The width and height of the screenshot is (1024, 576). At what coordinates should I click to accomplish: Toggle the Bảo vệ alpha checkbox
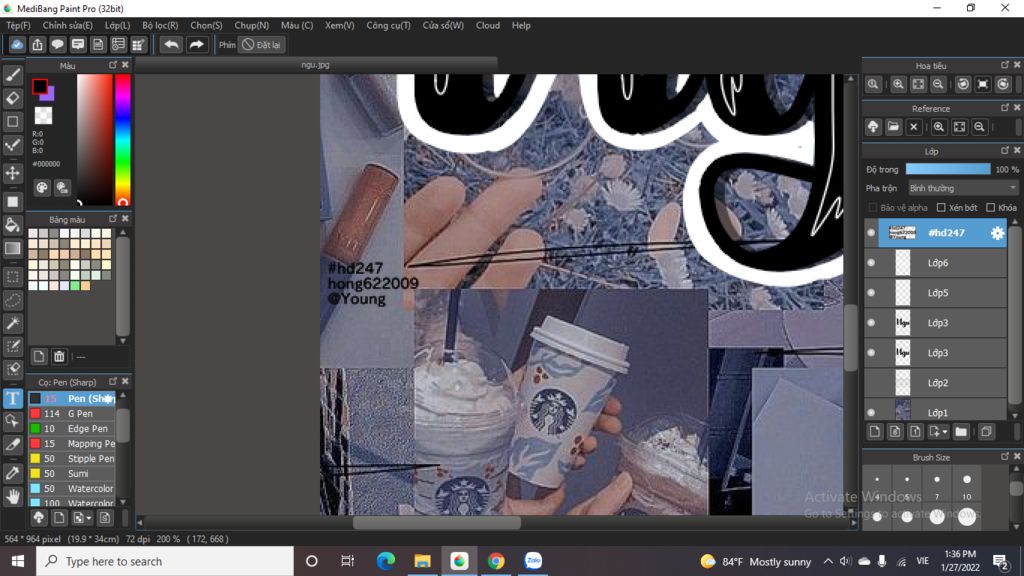coord(872,208)
